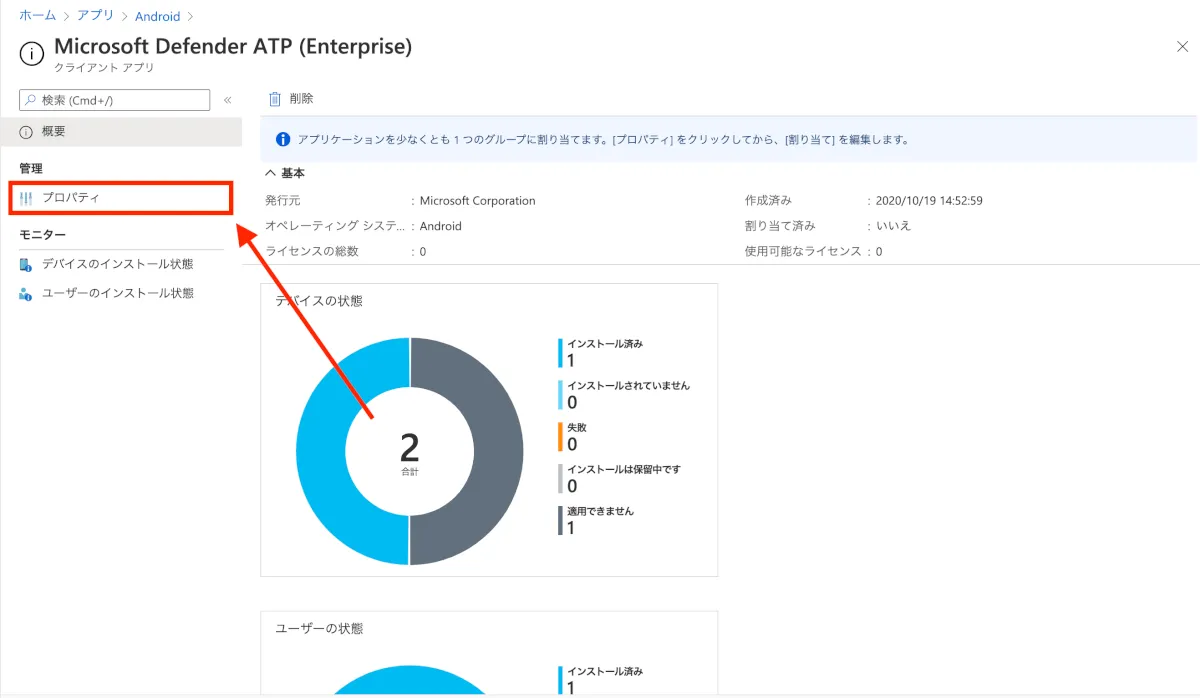Open ユーザーのインストール状態

click(117, 293)
